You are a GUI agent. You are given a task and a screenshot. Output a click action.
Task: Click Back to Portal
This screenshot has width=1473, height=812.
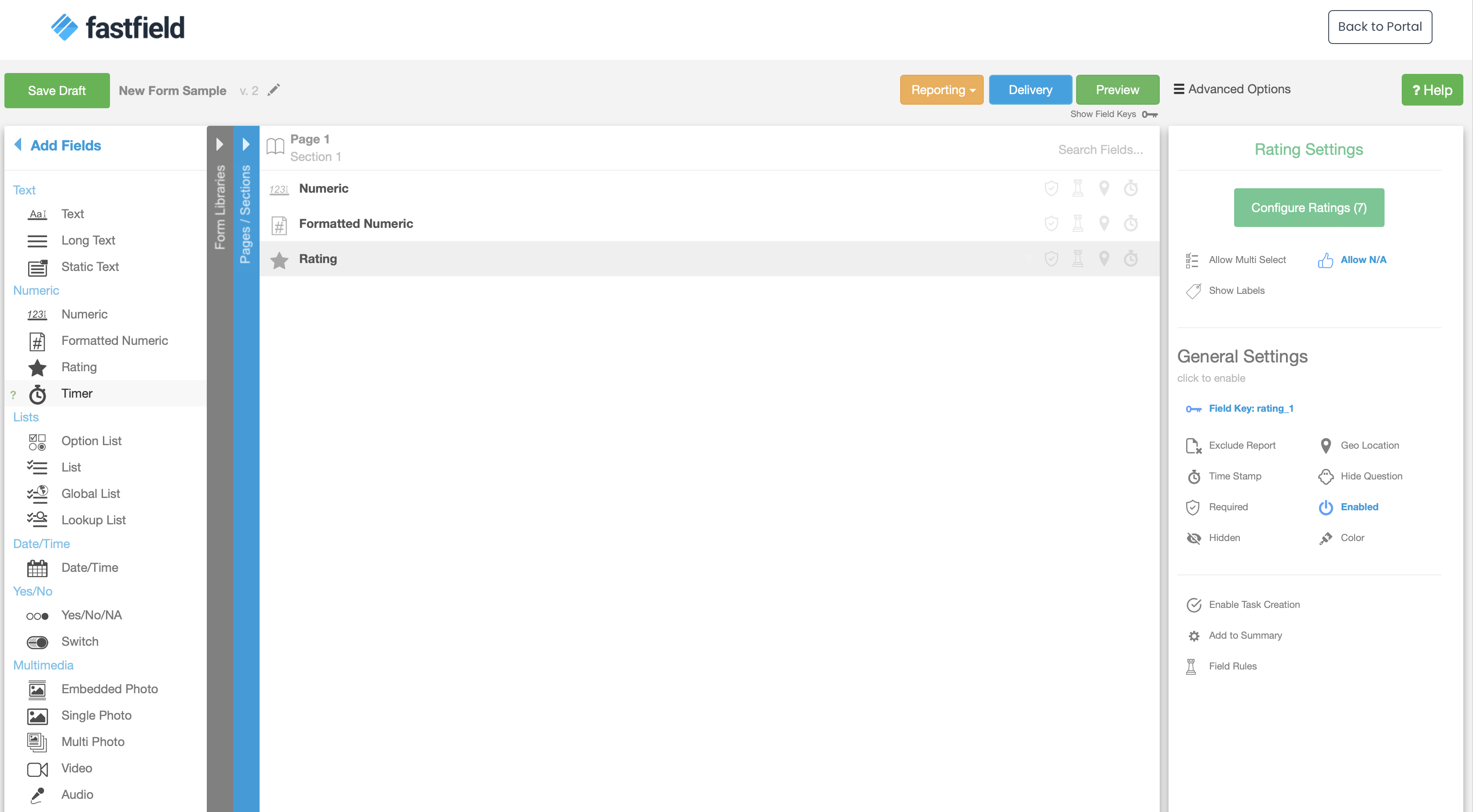[1379, 26]
